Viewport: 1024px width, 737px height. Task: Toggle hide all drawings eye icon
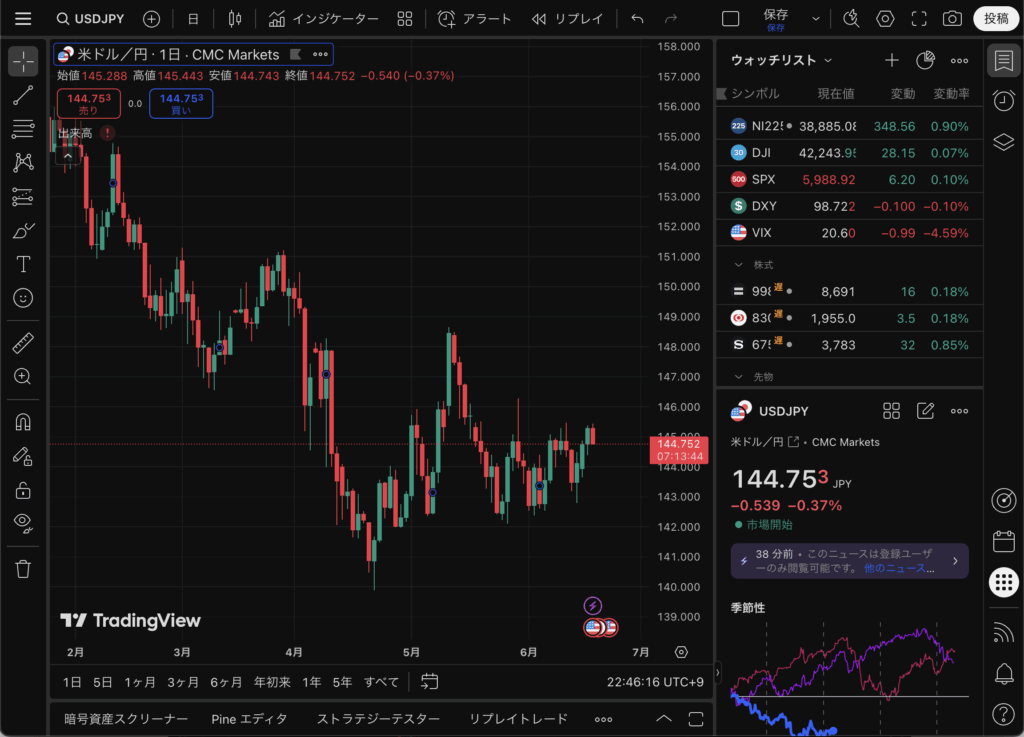click(23, 522)
